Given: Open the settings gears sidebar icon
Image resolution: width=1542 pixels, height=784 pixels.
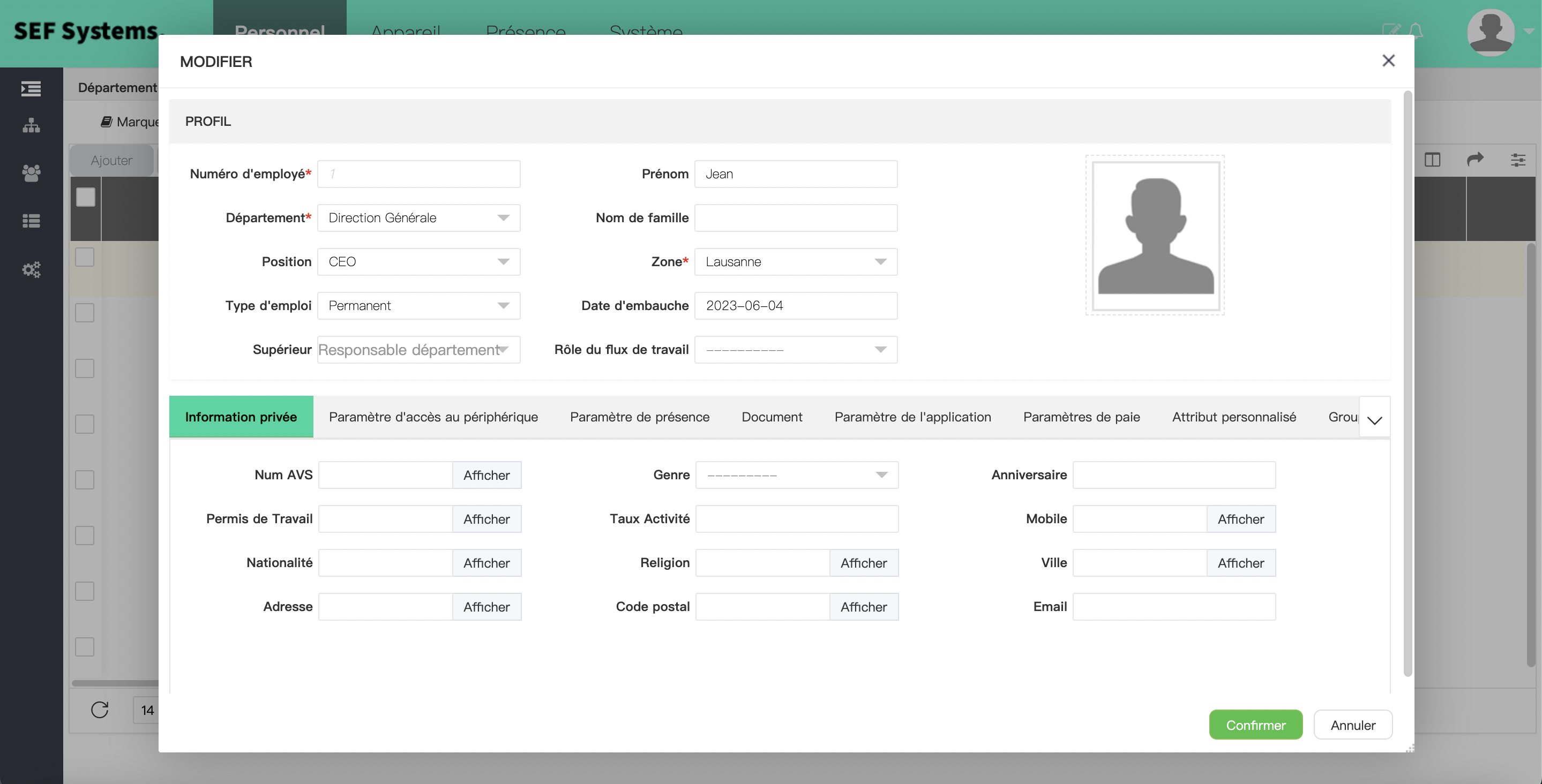Looking at the screenshot, I should pyautogui.click(x=31, y=269).
